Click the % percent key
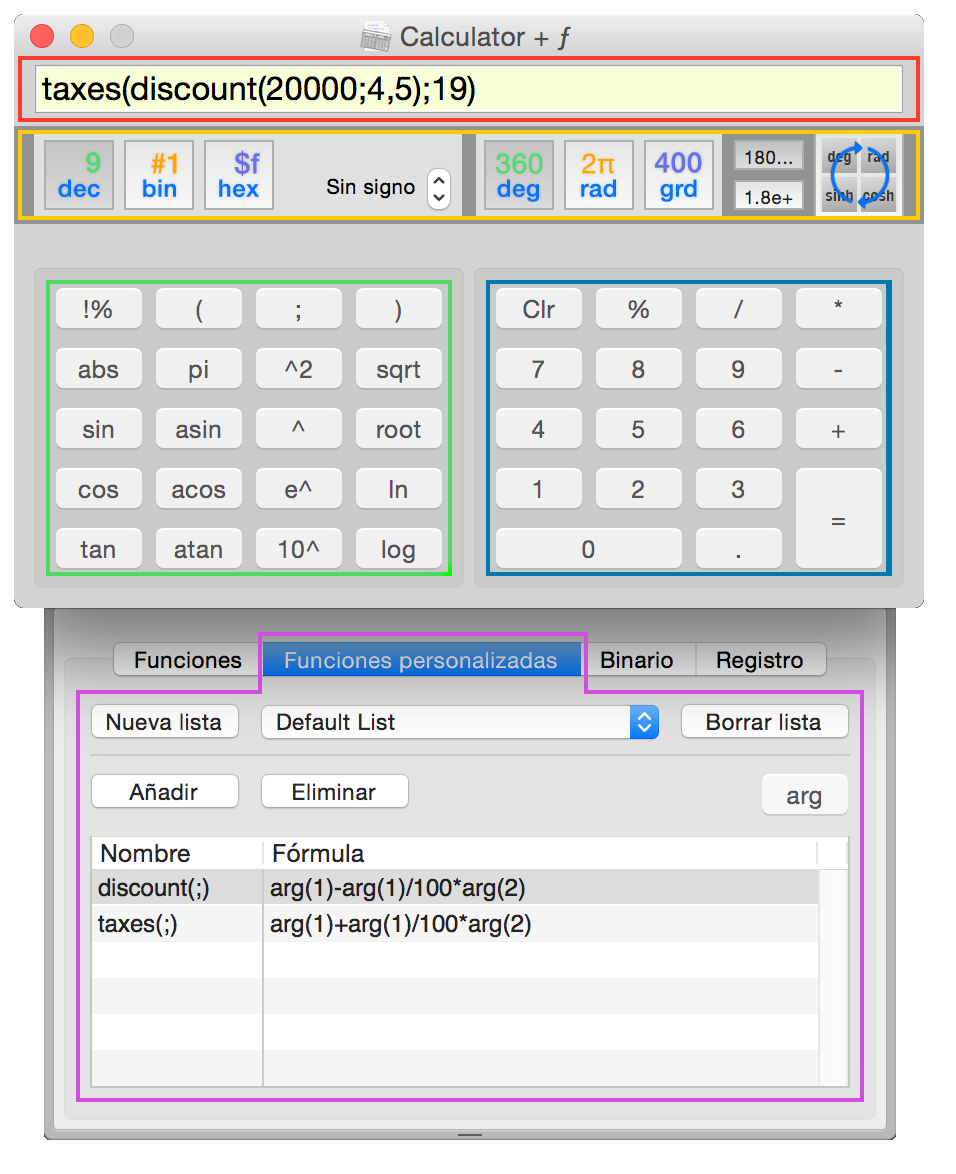956x1174 pixels. [639, 309]
